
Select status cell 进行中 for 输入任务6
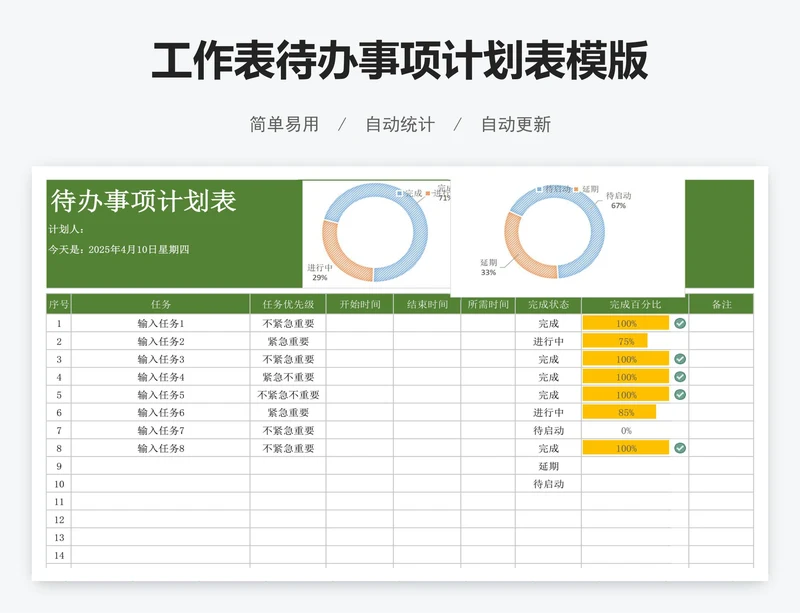point(548,412)
